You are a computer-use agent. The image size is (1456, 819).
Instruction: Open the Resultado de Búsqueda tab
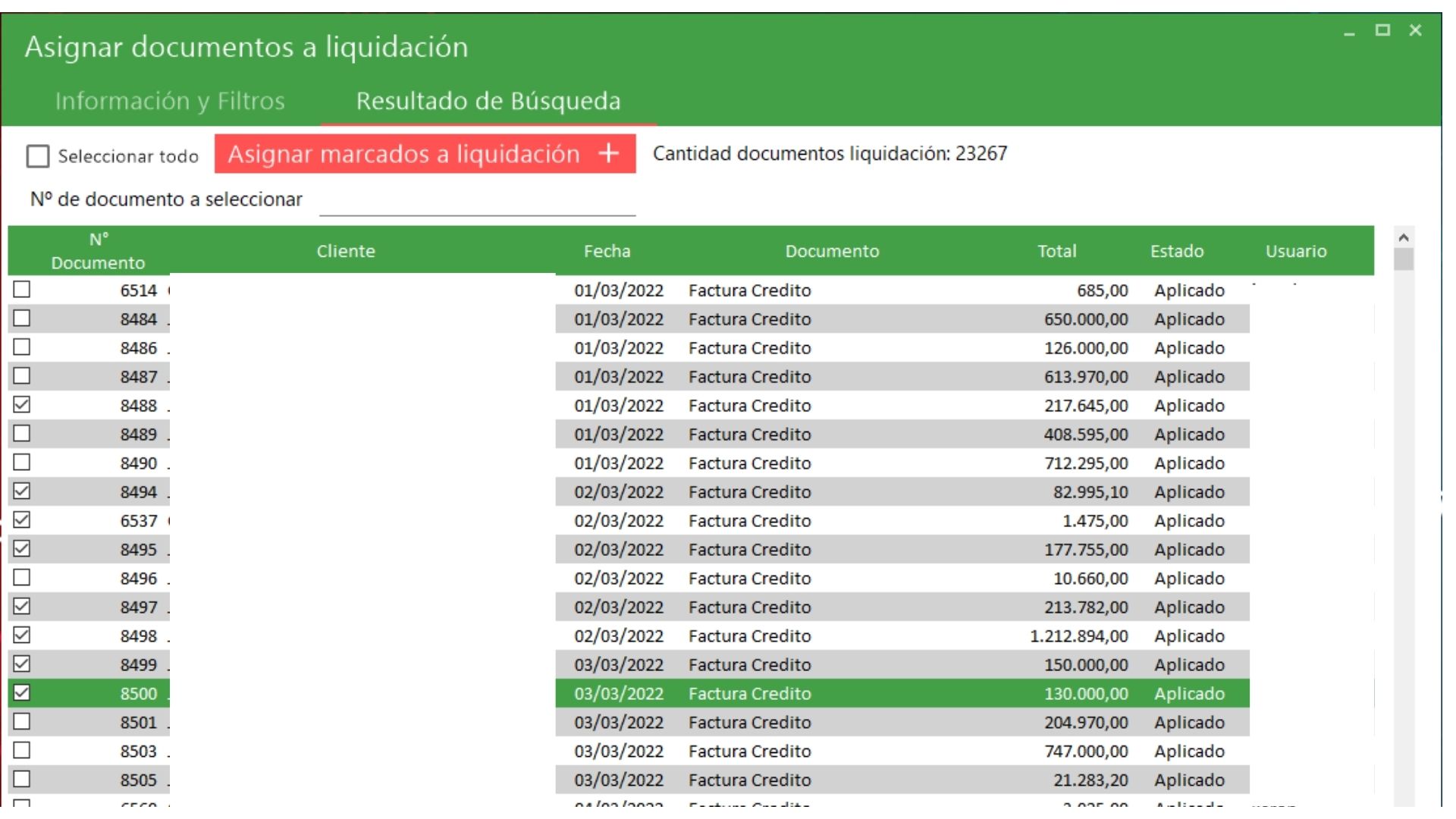(488, 101)
